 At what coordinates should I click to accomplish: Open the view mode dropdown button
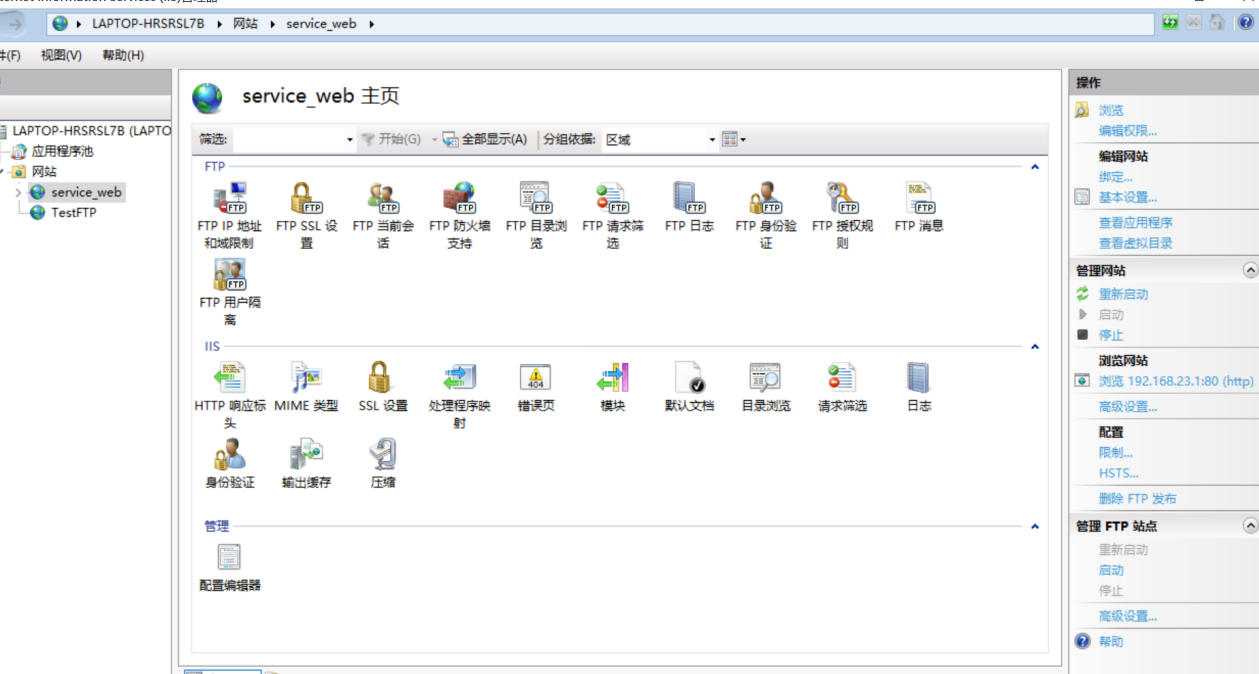(735, 140)
